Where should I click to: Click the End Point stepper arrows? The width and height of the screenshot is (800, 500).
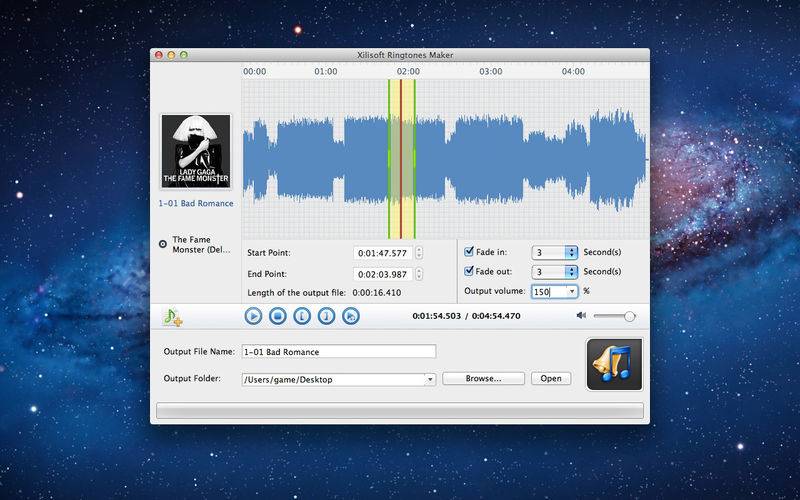(x=419, y=274)
